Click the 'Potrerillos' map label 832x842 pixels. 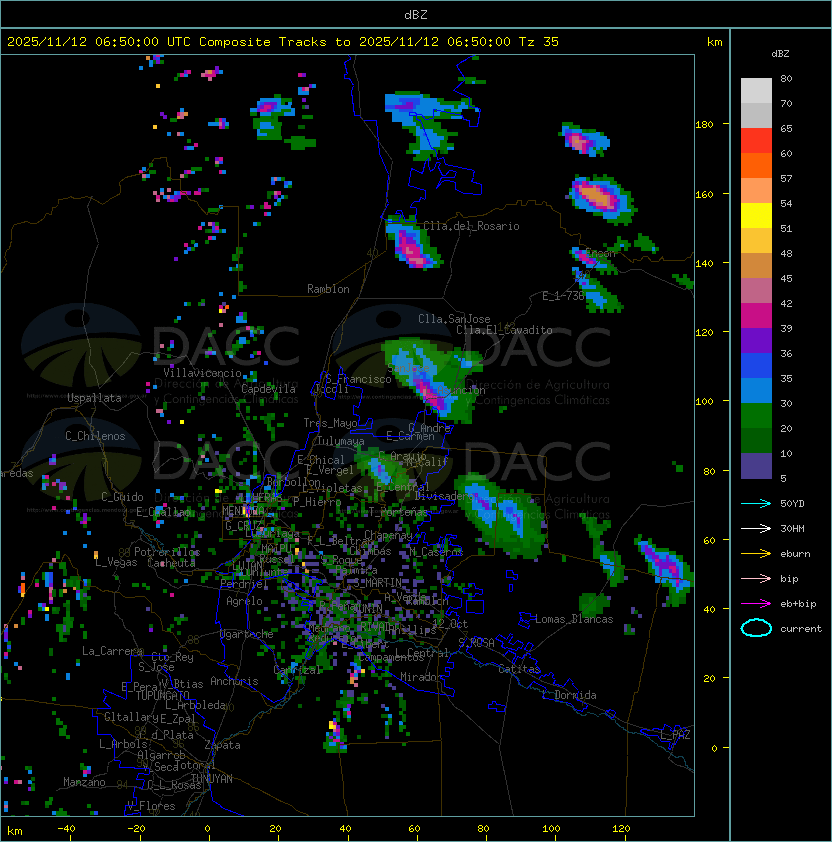[167, 551]
